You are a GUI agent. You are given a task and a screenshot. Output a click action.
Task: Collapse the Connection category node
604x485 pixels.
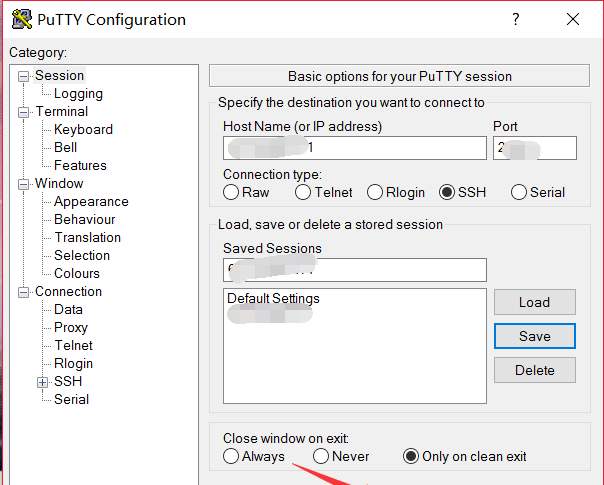(23, 293)
